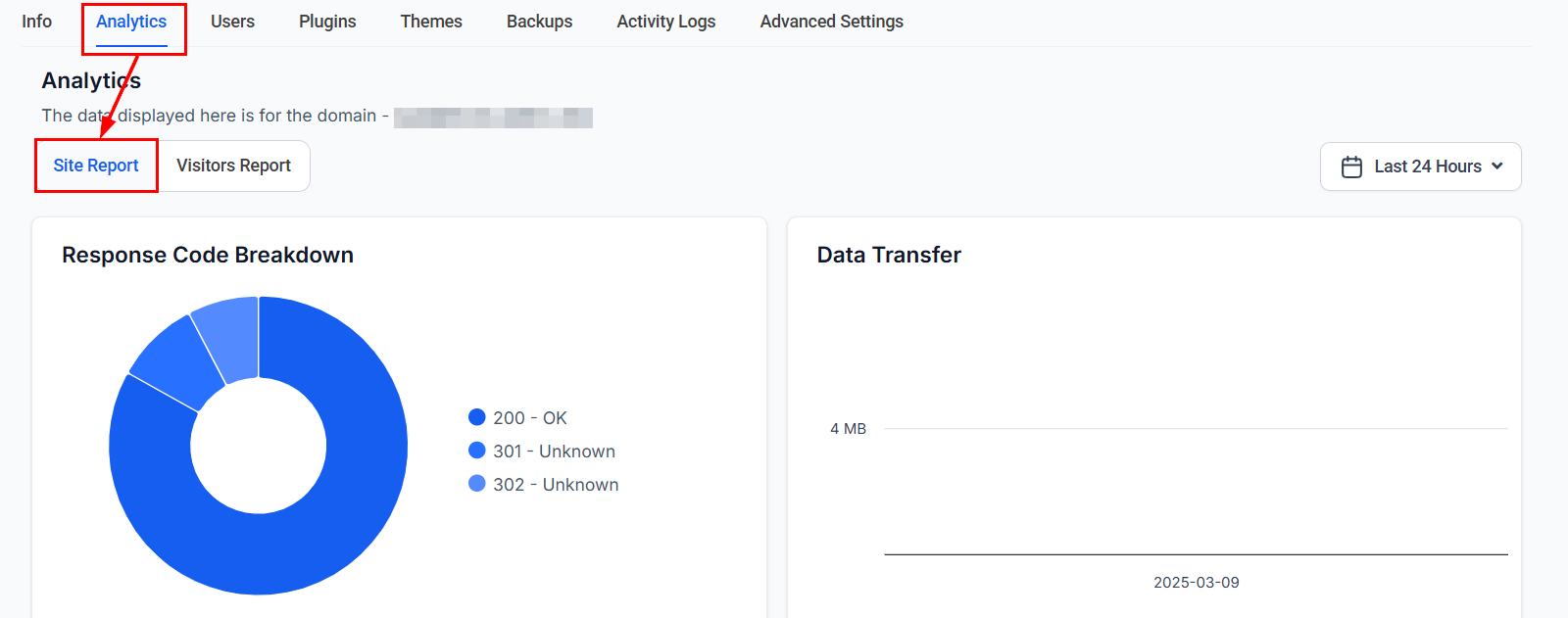This screenshot has width=1568, height=618.
Task: Switch to the Users tab
Action: coord(232,22)
